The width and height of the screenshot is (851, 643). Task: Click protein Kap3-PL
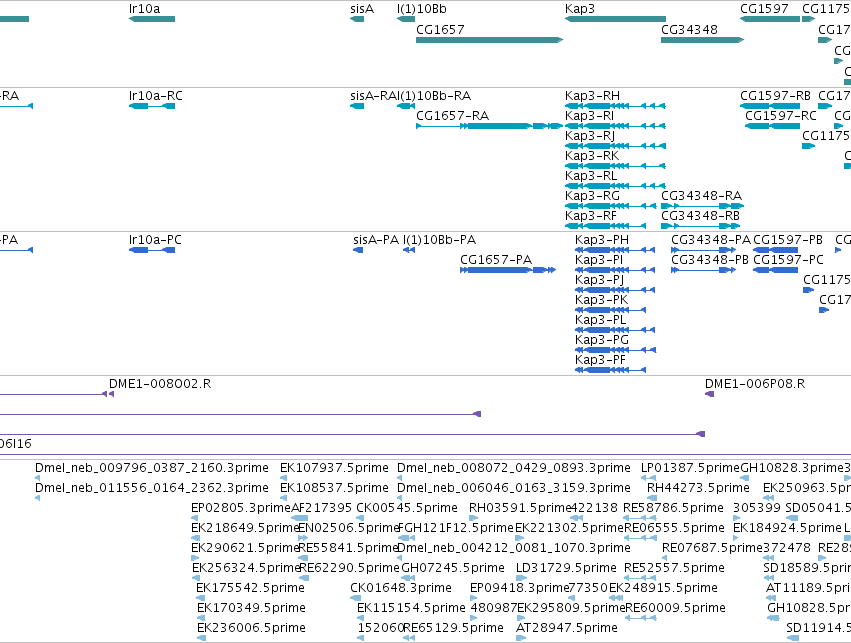tap(615, 330)
